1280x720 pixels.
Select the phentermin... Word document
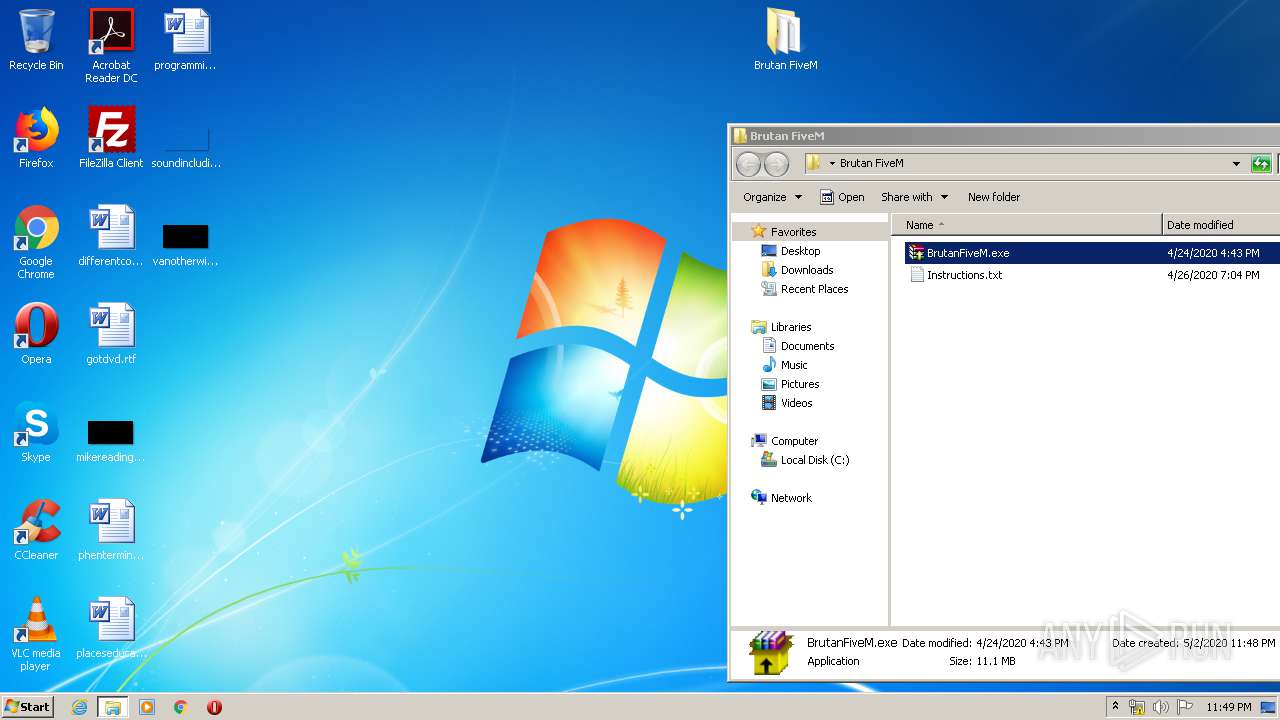point(111,530)
